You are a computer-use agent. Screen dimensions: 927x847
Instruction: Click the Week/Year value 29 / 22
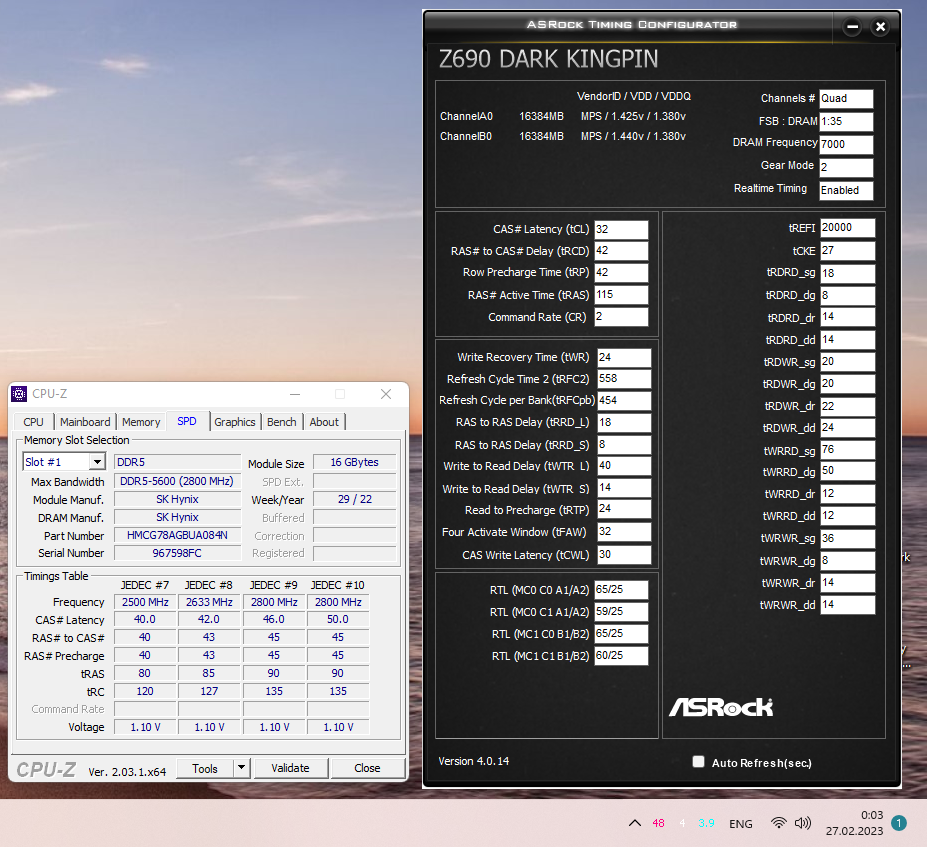coord(354,499)
